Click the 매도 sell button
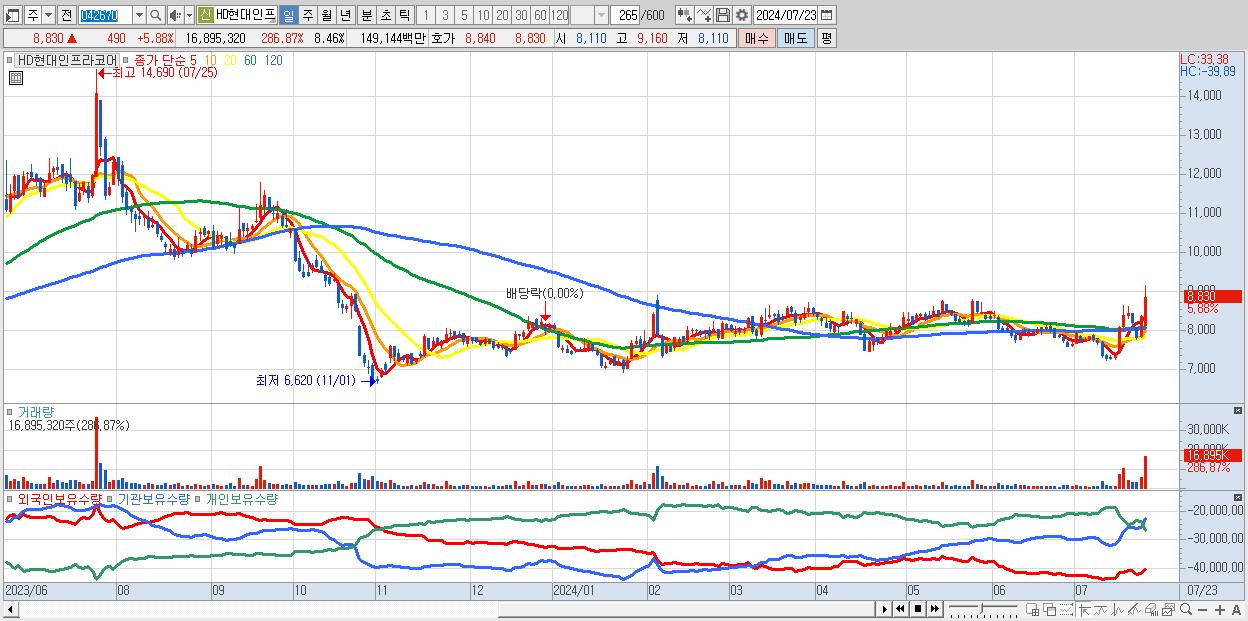 click(x=795, y=38)
